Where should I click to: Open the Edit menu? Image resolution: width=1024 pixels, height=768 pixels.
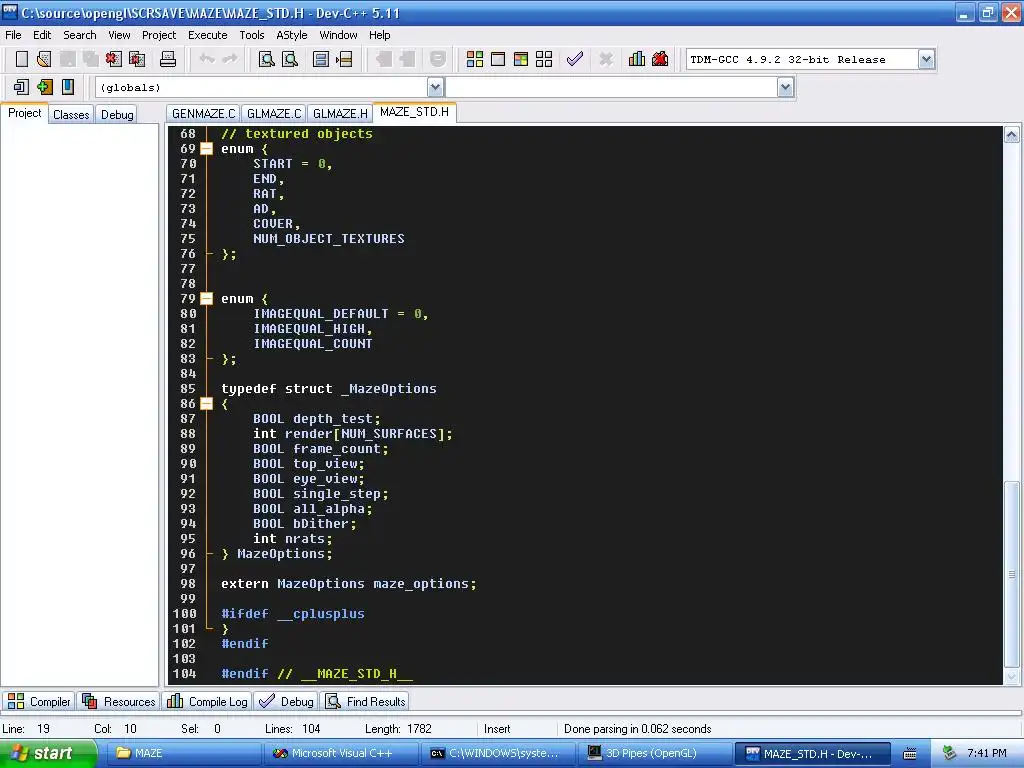(x=42, y=35)
